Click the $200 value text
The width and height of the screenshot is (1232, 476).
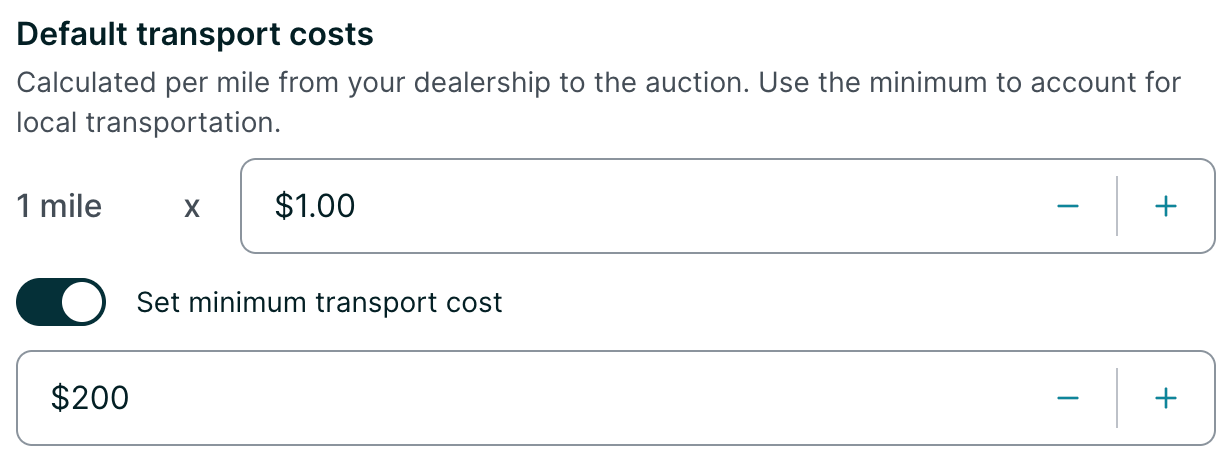pos(90,398)
